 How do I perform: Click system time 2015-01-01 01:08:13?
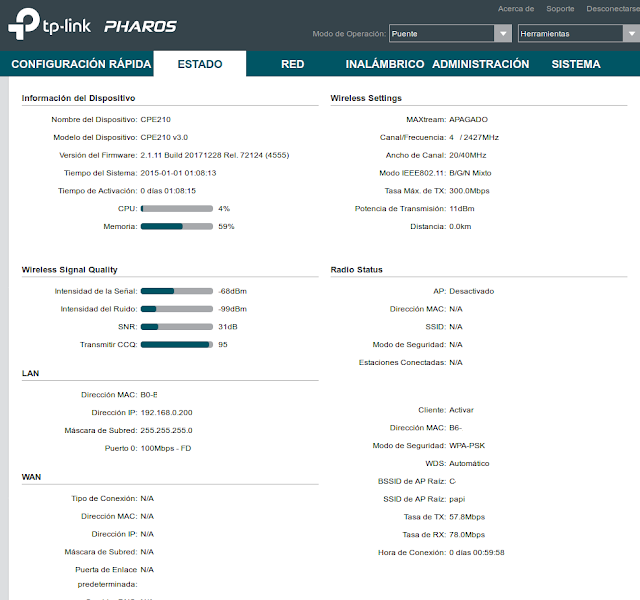[178, 173]
